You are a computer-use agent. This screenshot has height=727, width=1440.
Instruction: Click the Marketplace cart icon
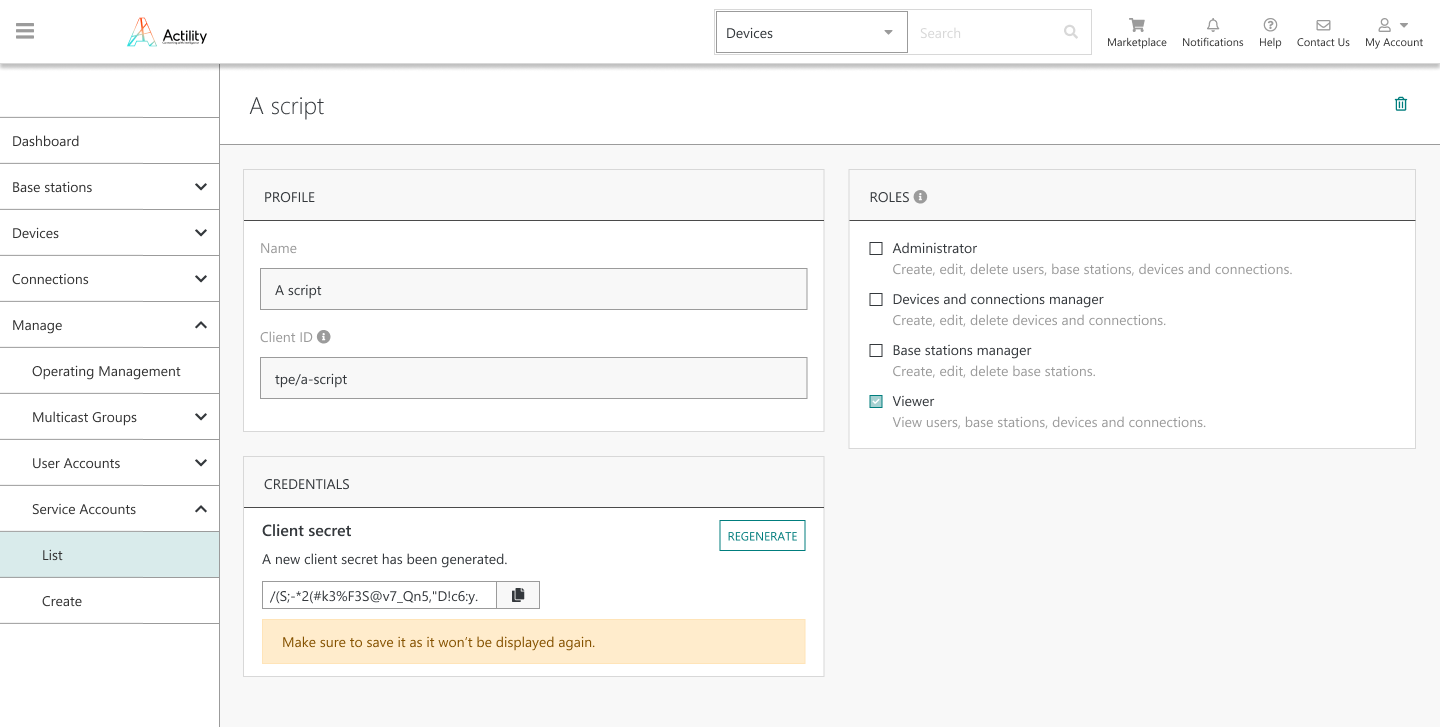pos(1136,25)
